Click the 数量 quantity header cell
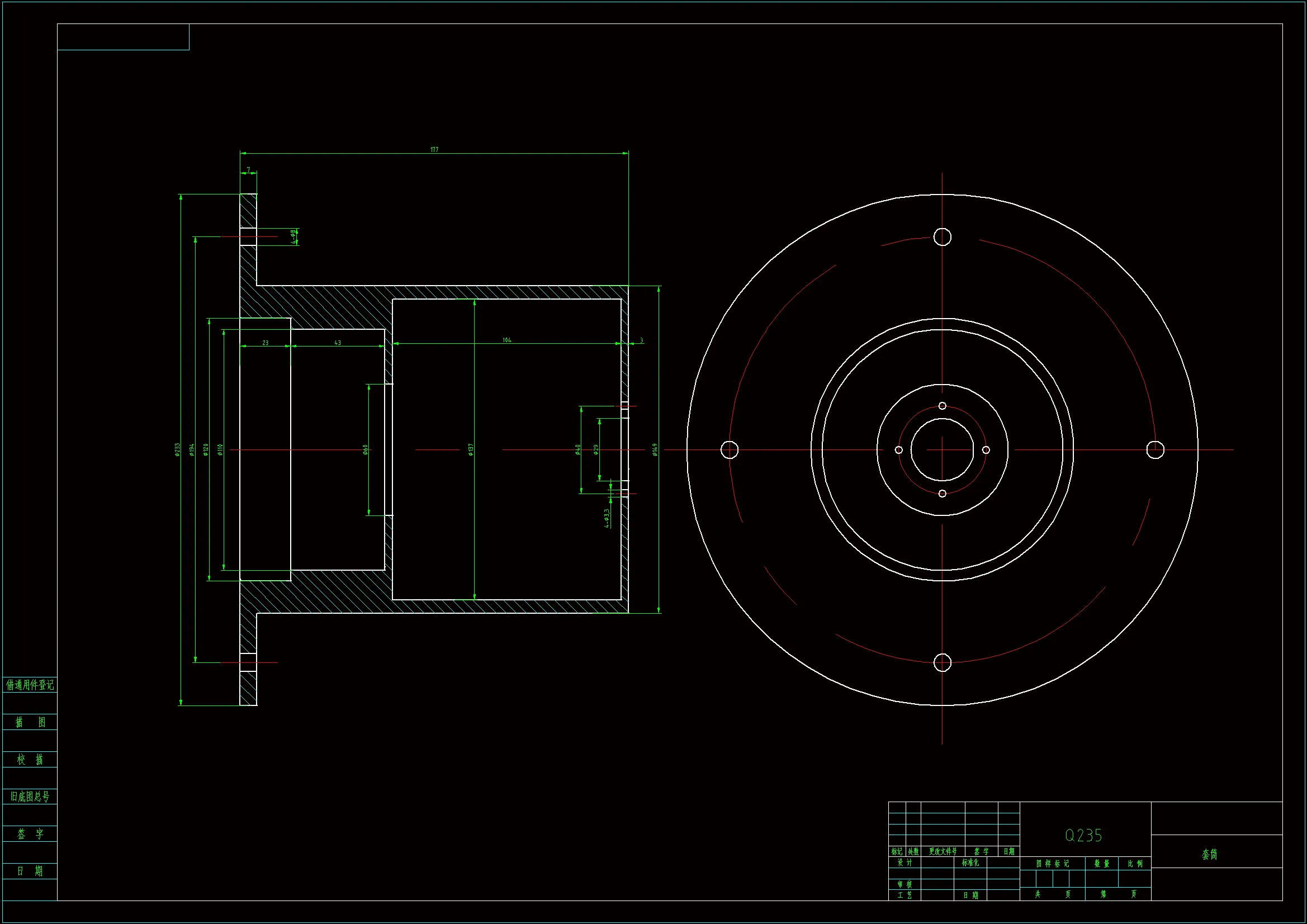The image size is (1307, 924). [1102, 864]
